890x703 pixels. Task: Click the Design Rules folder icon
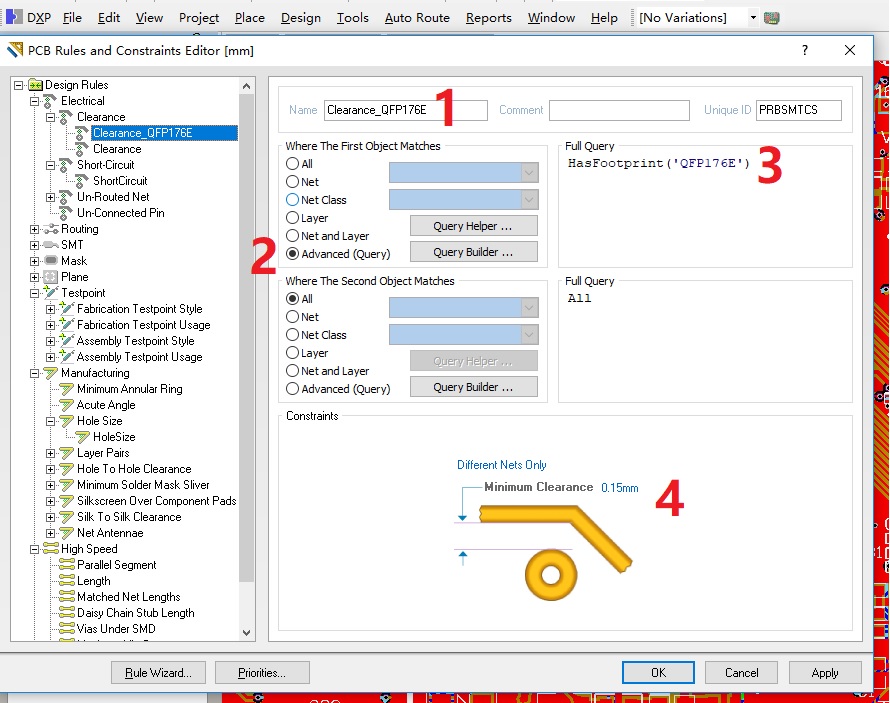click(x=35, y=85)
